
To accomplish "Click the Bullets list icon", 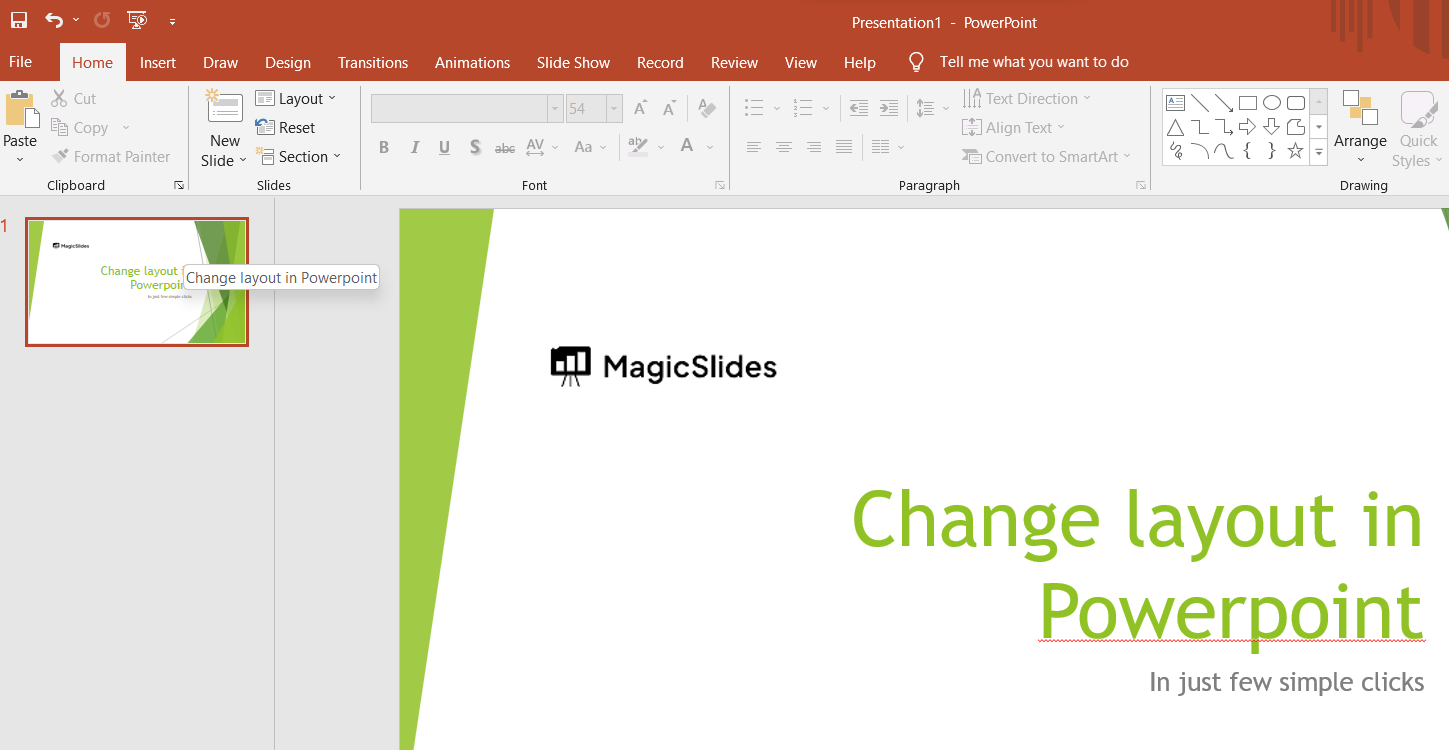I will [754, 108].
